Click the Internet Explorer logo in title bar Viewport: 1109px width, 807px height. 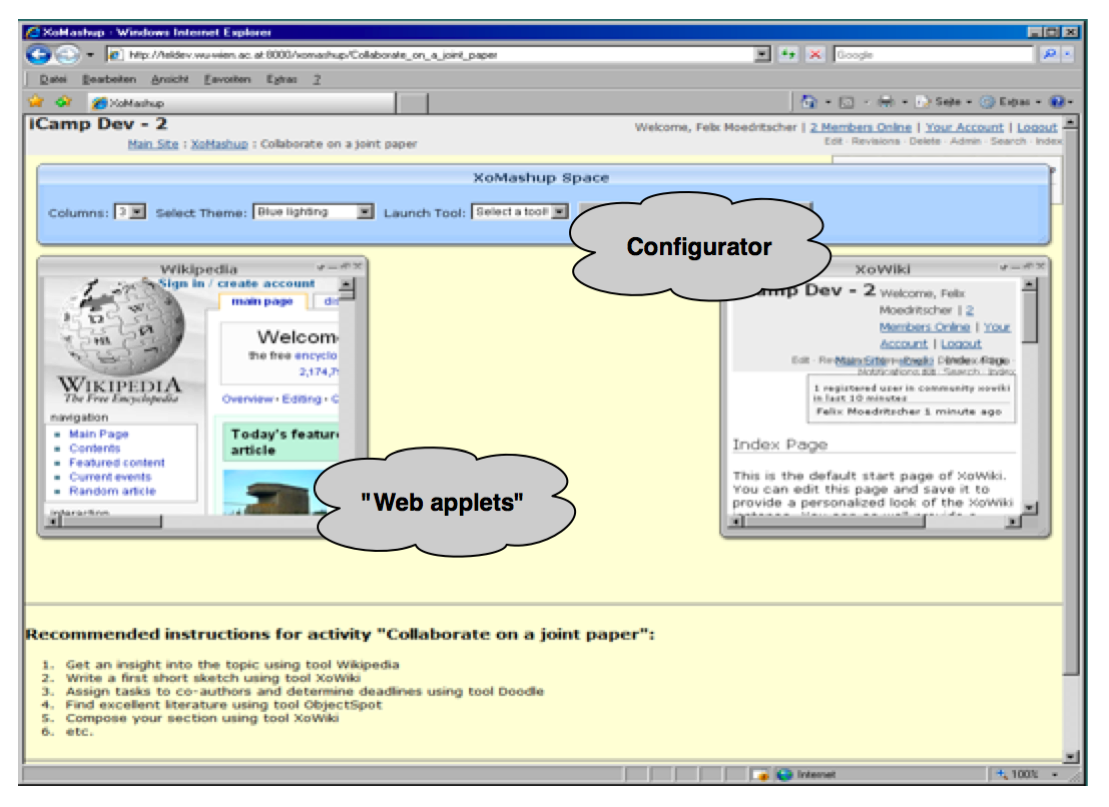(x=33, y=32)
